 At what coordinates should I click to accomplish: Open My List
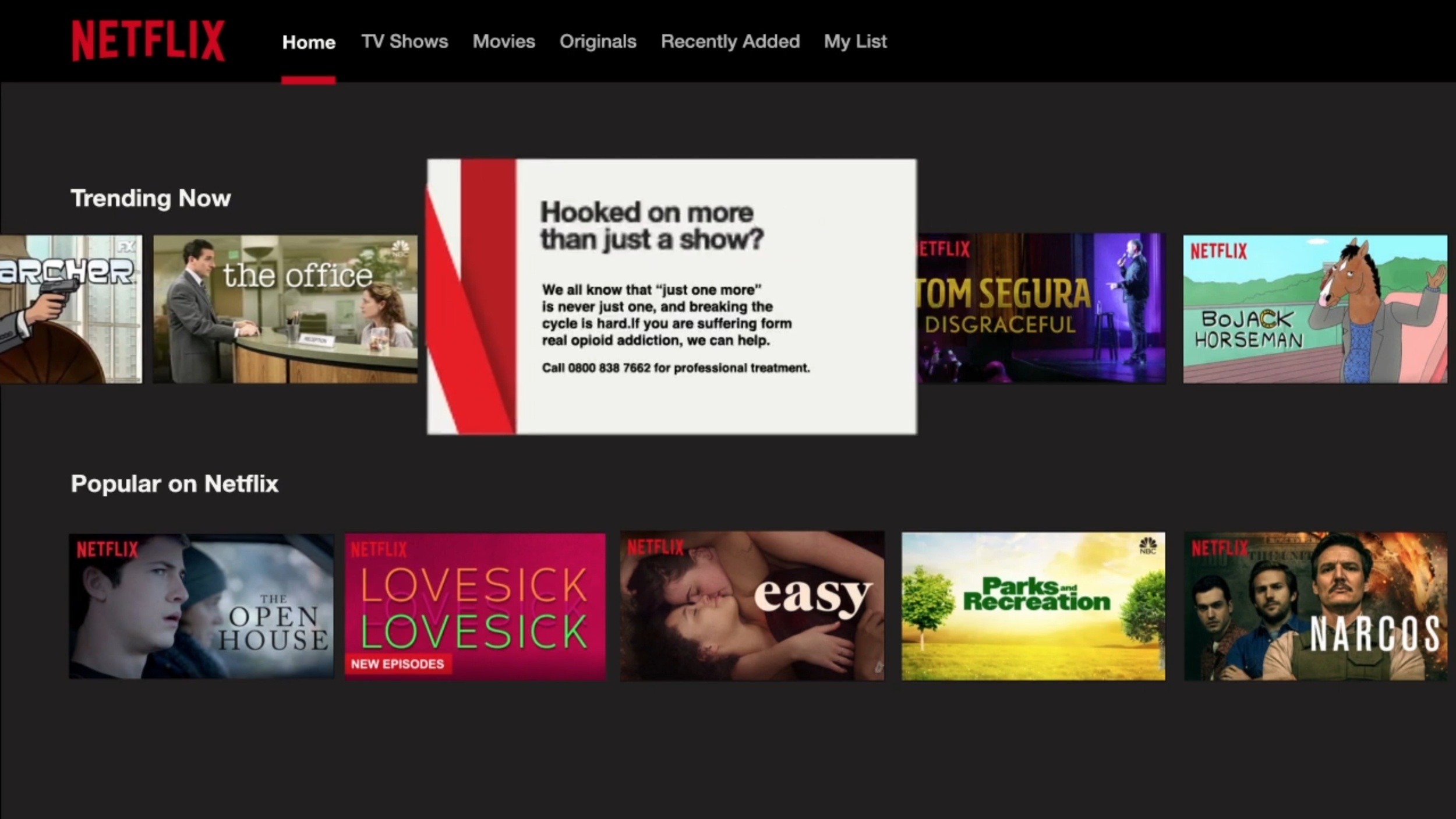tap(854, 41)
